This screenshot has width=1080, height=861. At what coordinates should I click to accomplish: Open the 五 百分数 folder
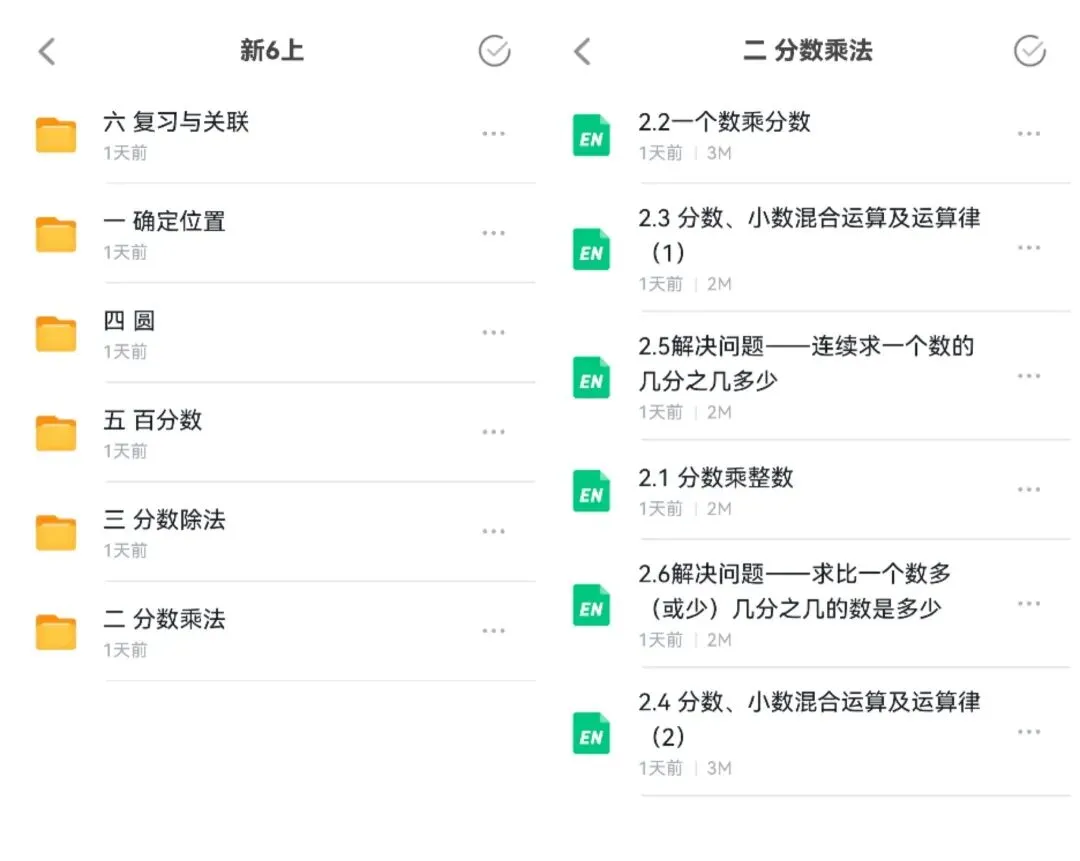[285, 433]
